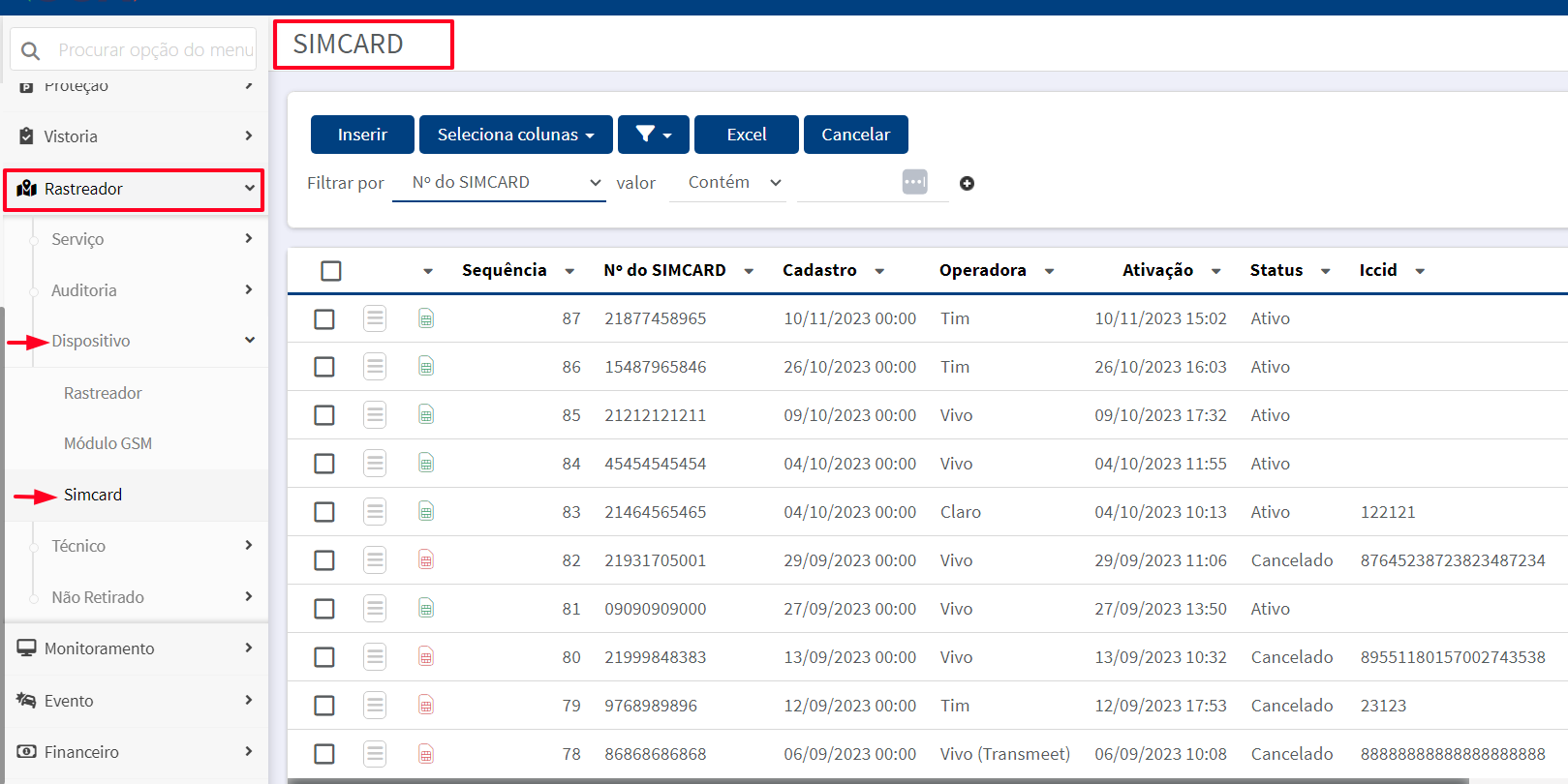Click the table horizontal scrollbar
1568x784 pixels.
tap(877, 780)
